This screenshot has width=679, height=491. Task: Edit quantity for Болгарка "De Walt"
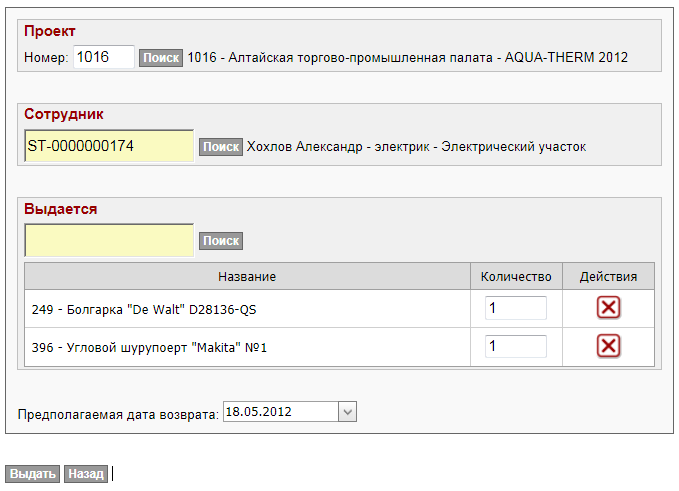(x=516, y=308)
